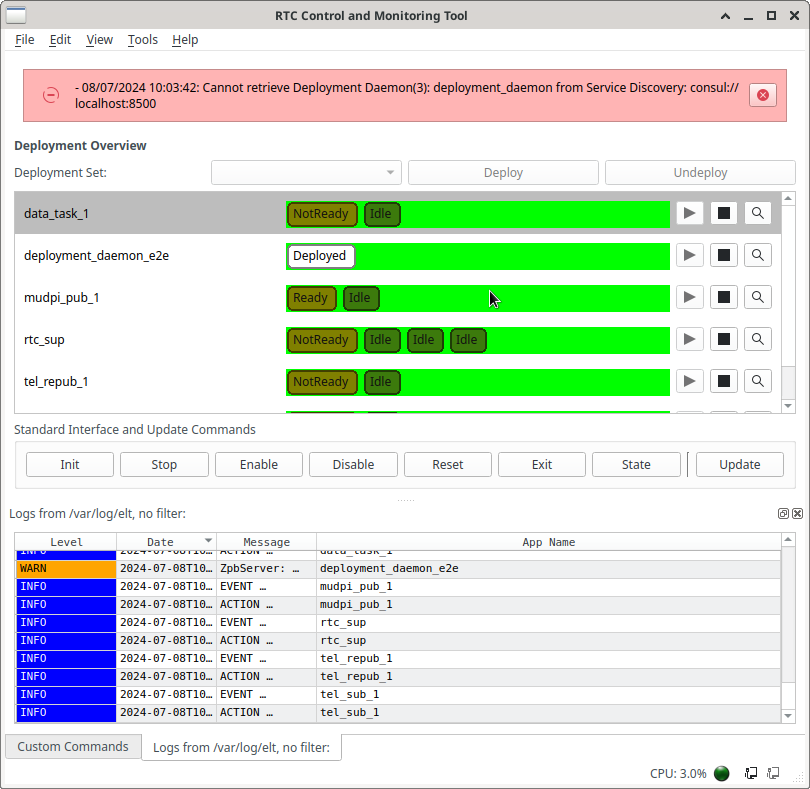Inspect data_task_1 via its magnifier icon
This screenshot has width=810, height=789.
(x=757, y=212)
